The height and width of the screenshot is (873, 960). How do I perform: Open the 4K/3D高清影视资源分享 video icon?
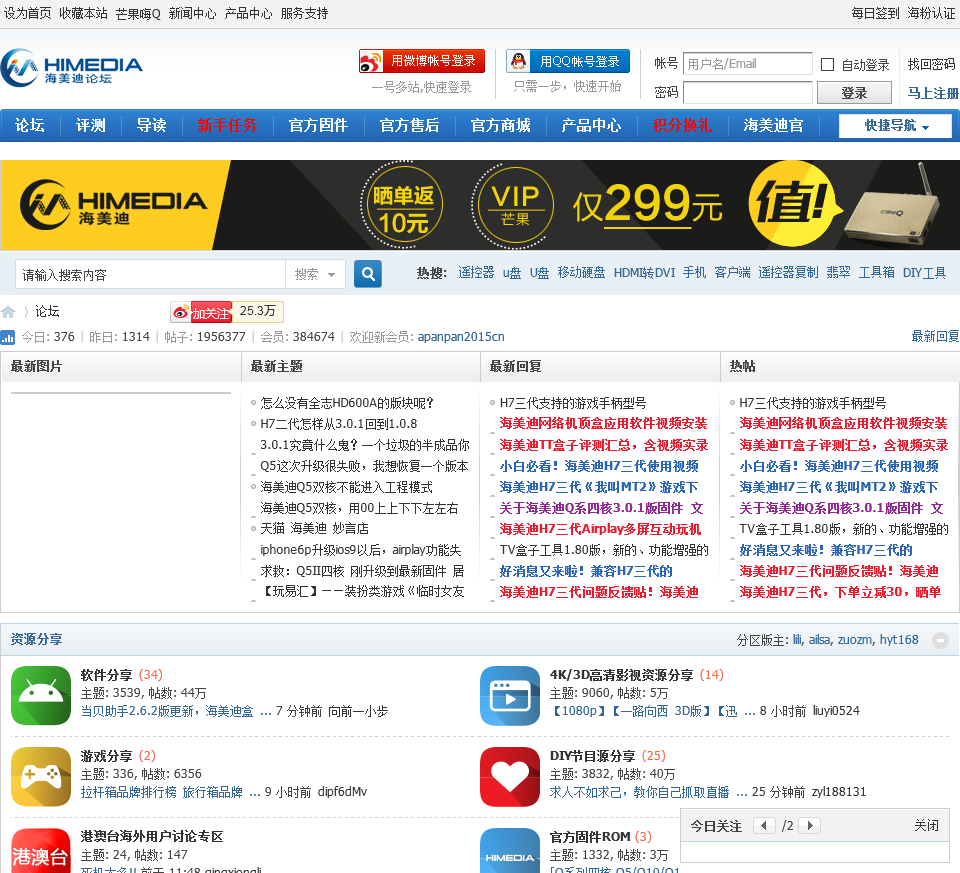coord(510,695)
